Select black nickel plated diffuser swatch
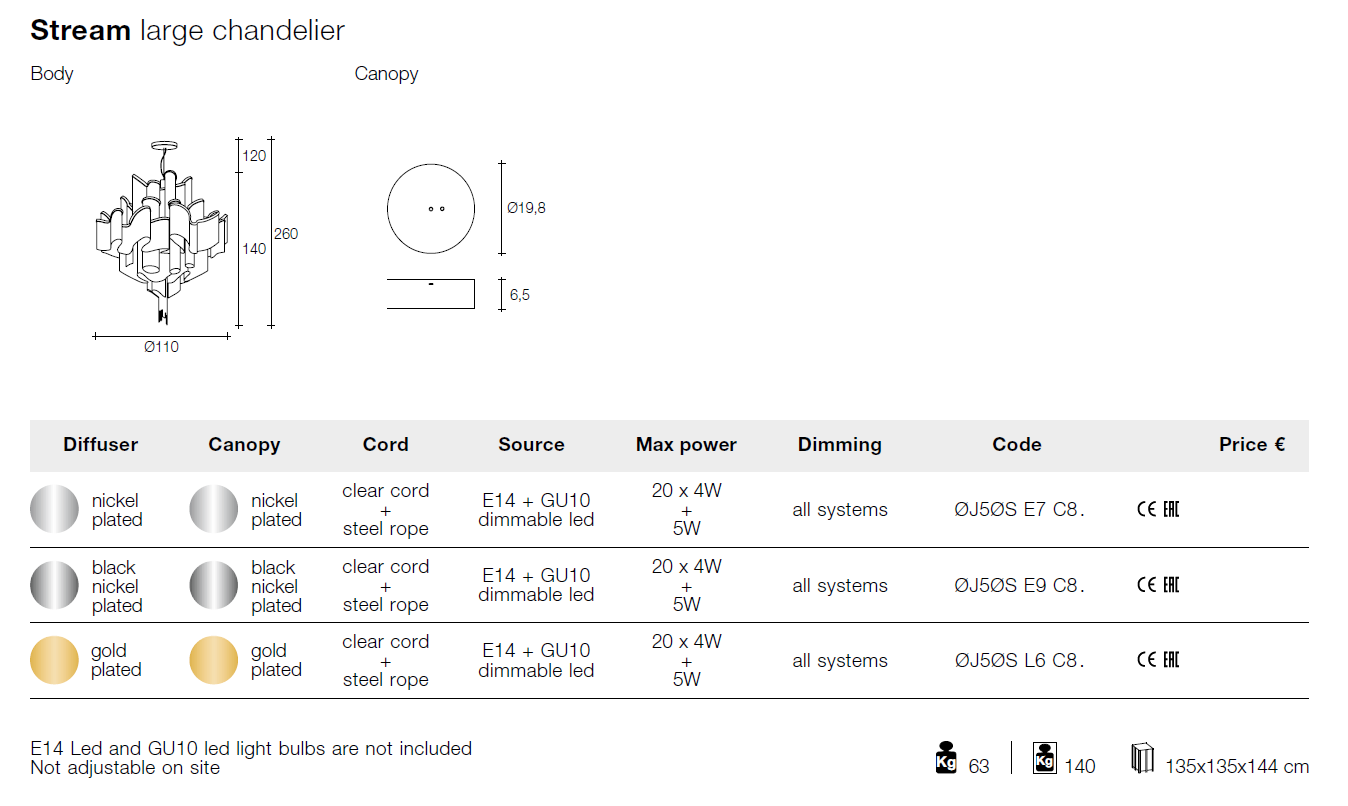The image size is (1348, 806). 54,586
